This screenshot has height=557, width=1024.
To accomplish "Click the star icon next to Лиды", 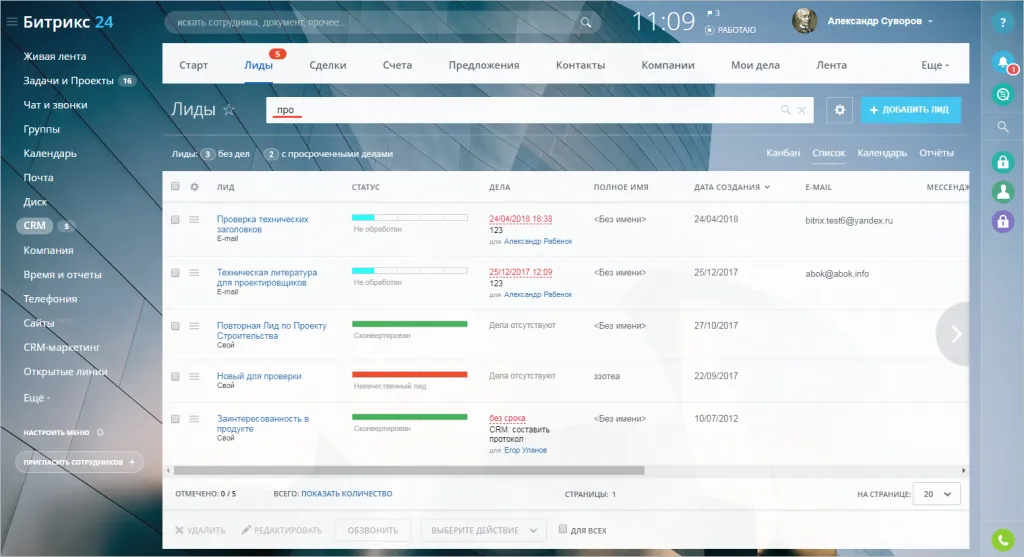I will (229, 110).
